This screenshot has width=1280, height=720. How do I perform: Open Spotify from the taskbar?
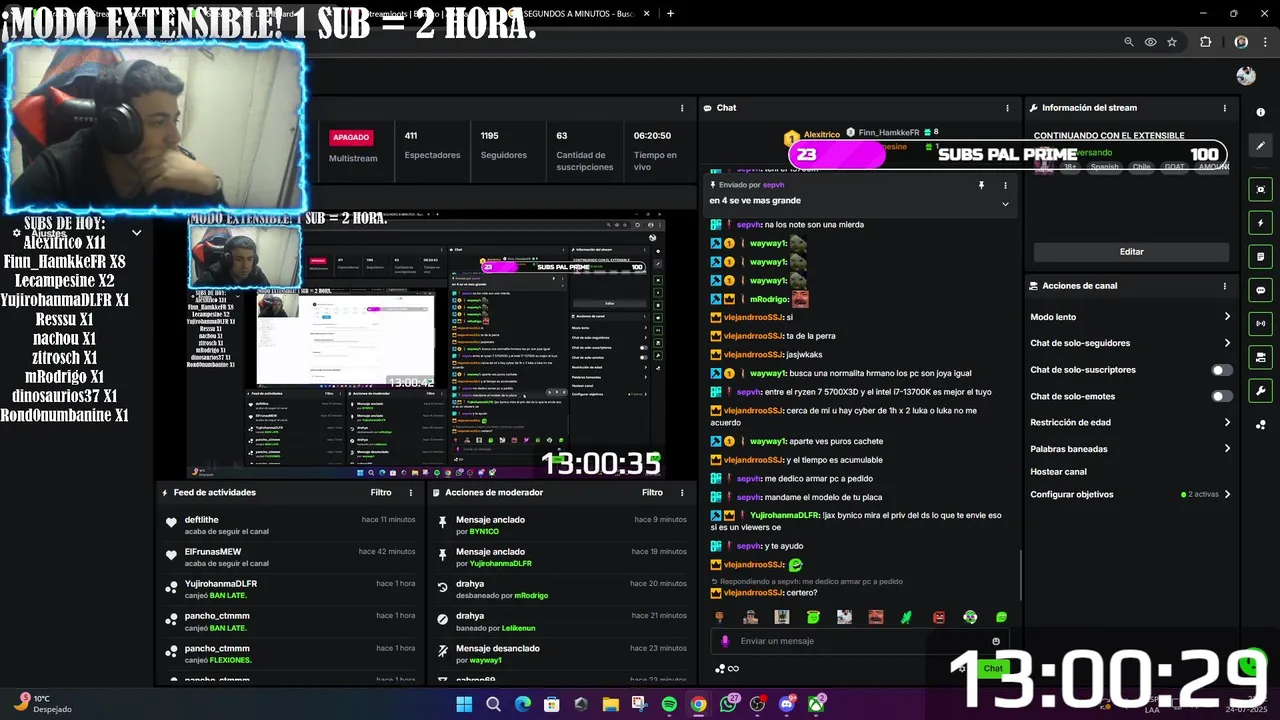[x=669, y=705]
